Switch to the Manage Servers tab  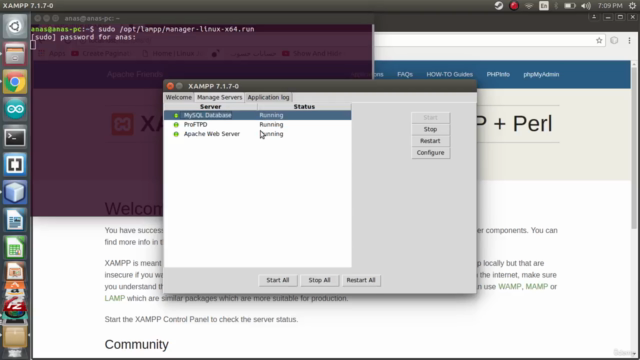pyautogui.click(x=220, y=97)
